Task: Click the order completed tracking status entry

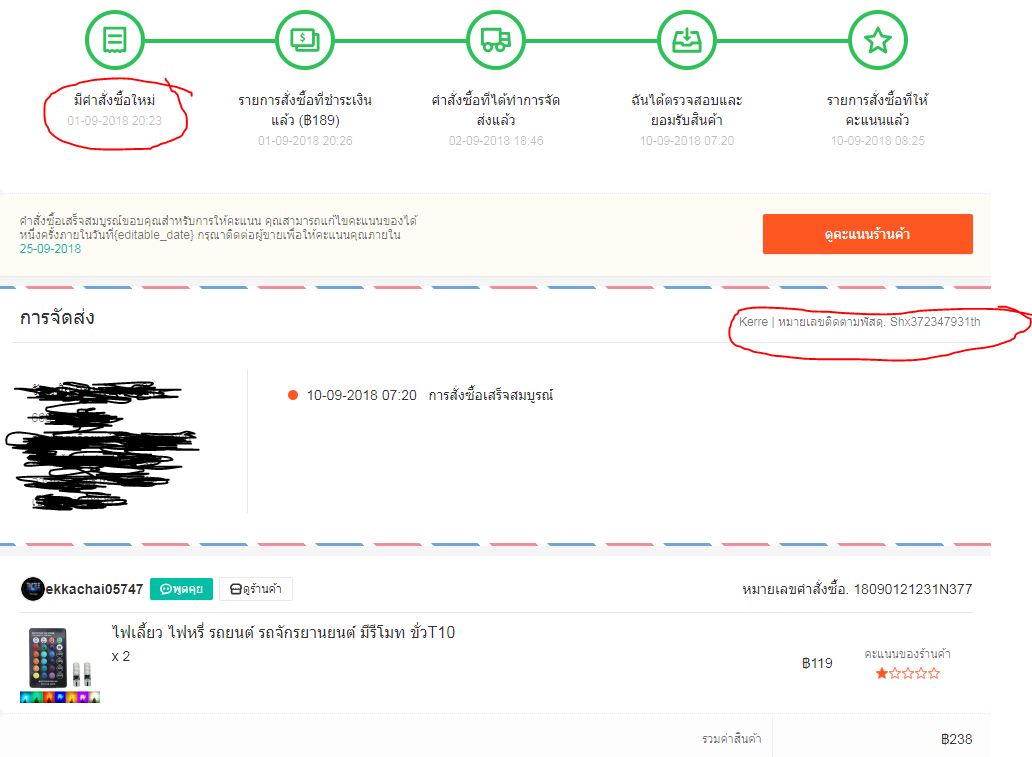Action: (421, 395)
